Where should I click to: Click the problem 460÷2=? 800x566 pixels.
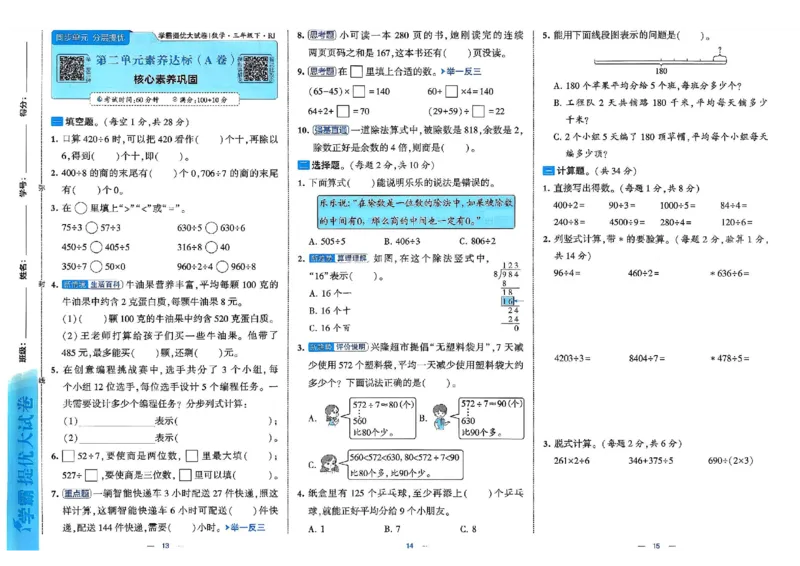point(643,273)
